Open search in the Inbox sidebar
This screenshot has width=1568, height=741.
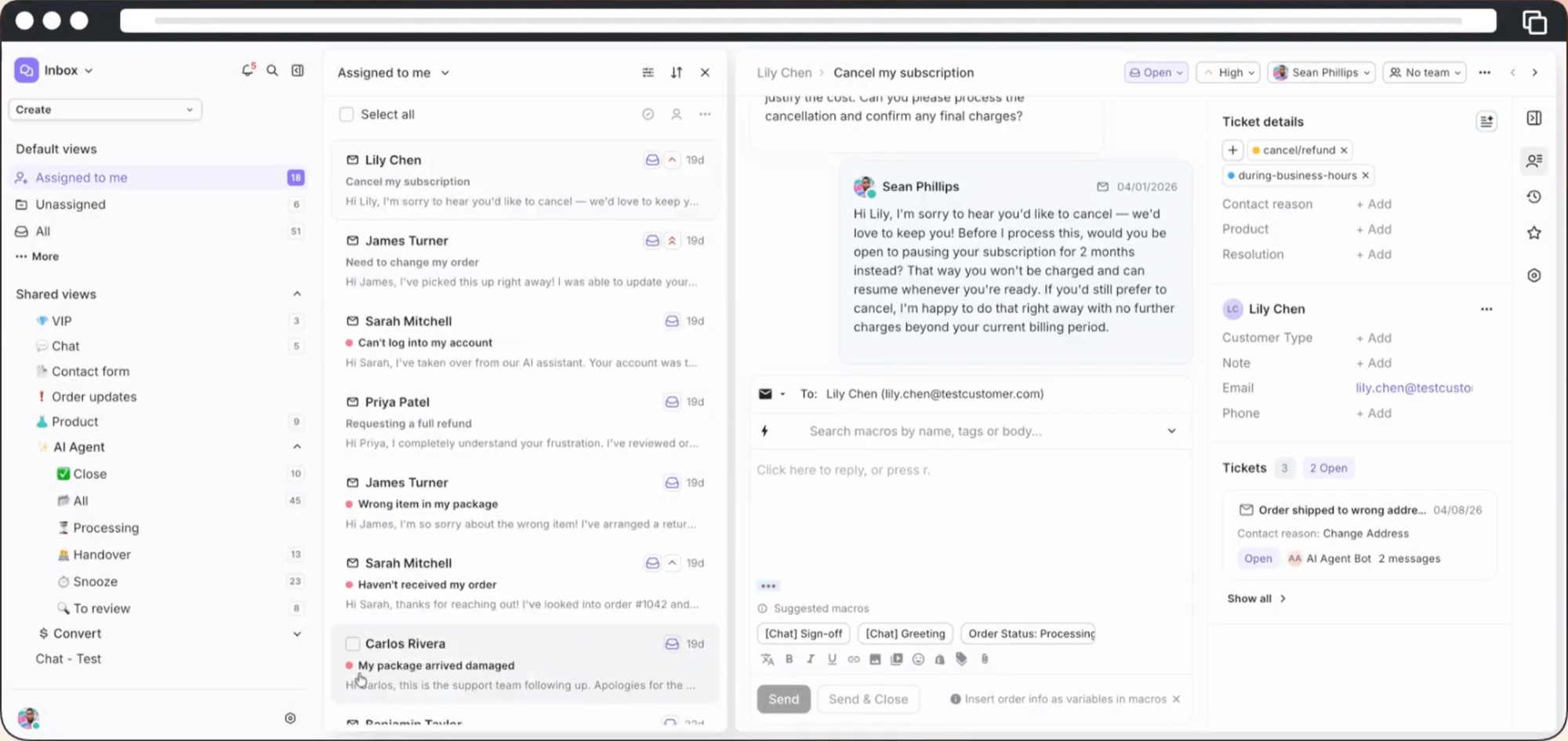tap(272, 71)
